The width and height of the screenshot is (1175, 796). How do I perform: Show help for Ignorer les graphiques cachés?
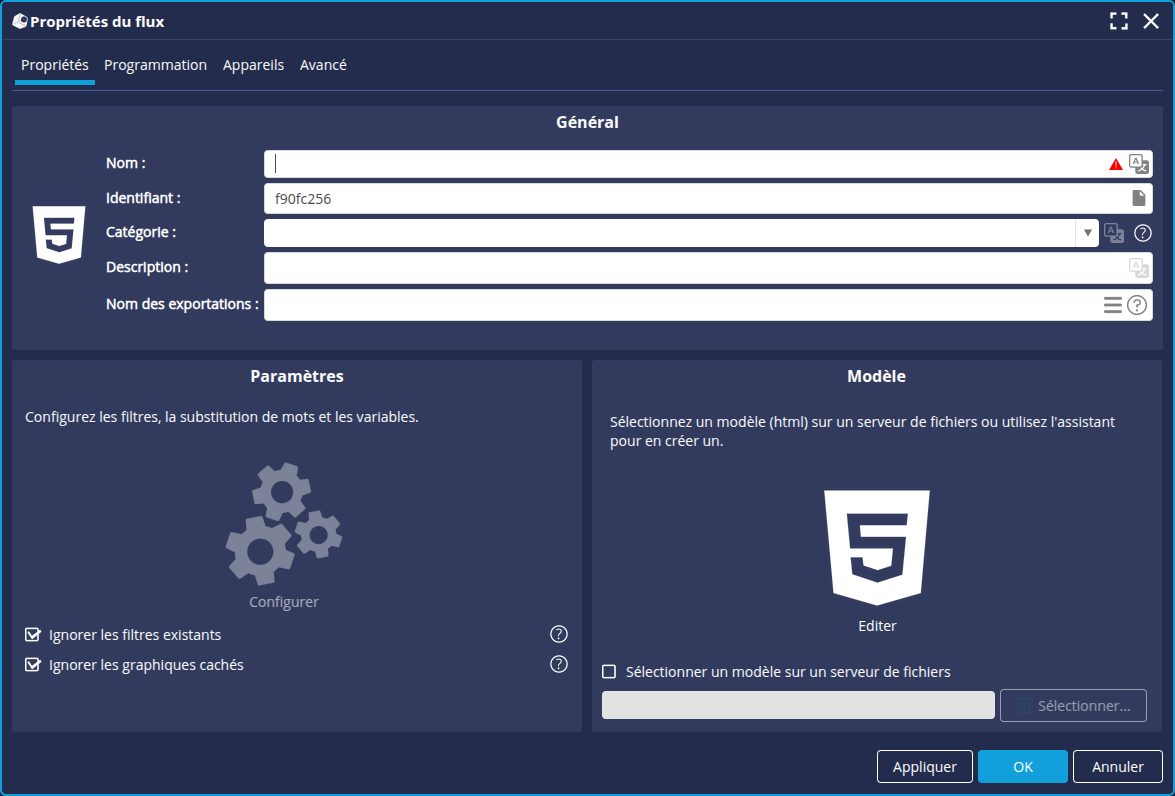pos(559,664)
